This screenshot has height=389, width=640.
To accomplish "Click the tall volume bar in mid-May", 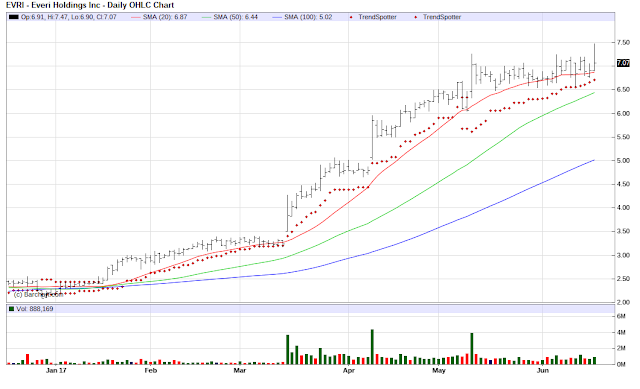I will tap(472, 349).
